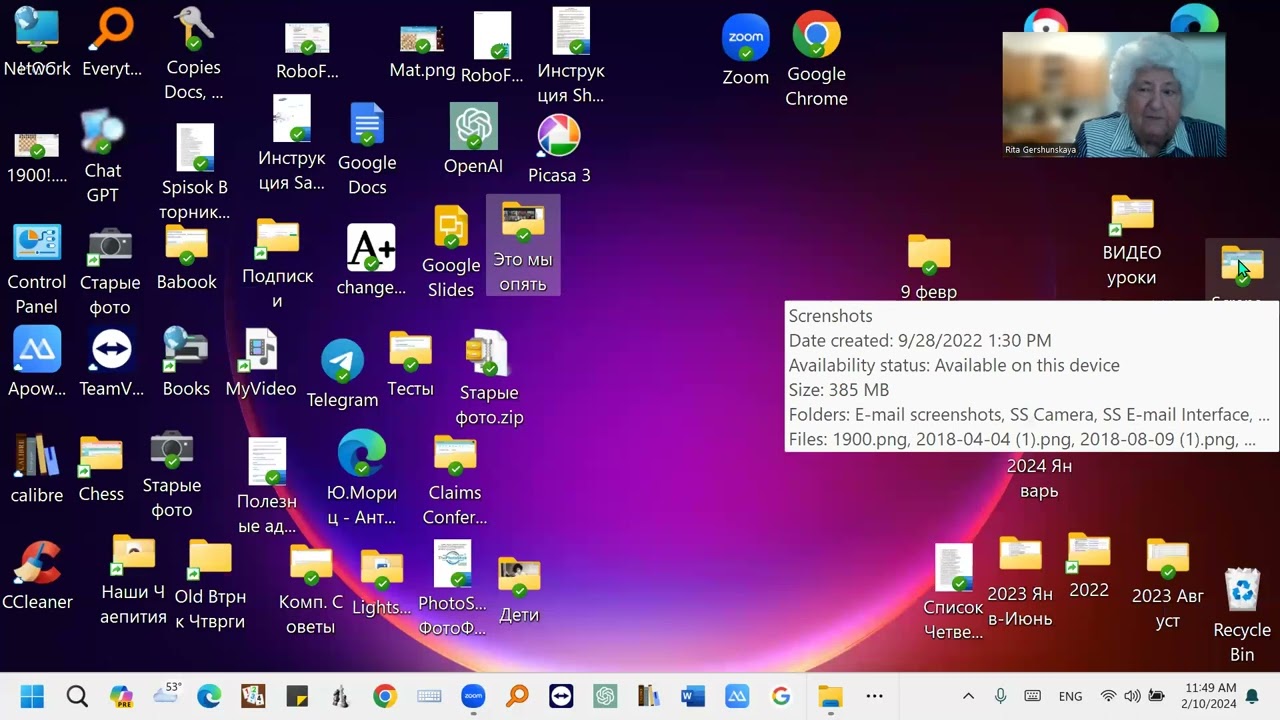Switch to Google Chrome in taskbar
1280x720 pixels.
[x=385, y=696]
